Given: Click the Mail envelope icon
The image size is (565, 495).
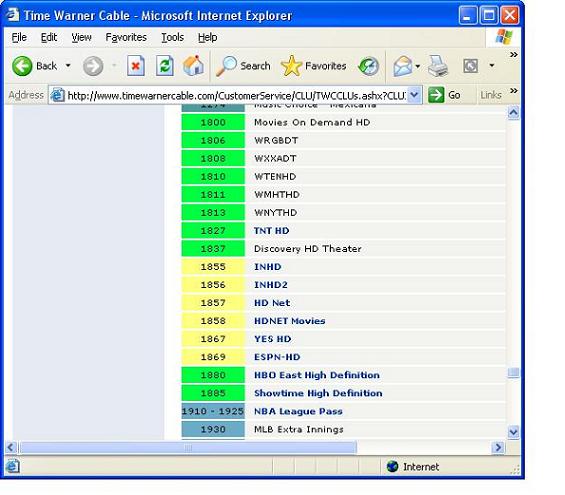Looking at the screenshot, I should pos(402,66).
